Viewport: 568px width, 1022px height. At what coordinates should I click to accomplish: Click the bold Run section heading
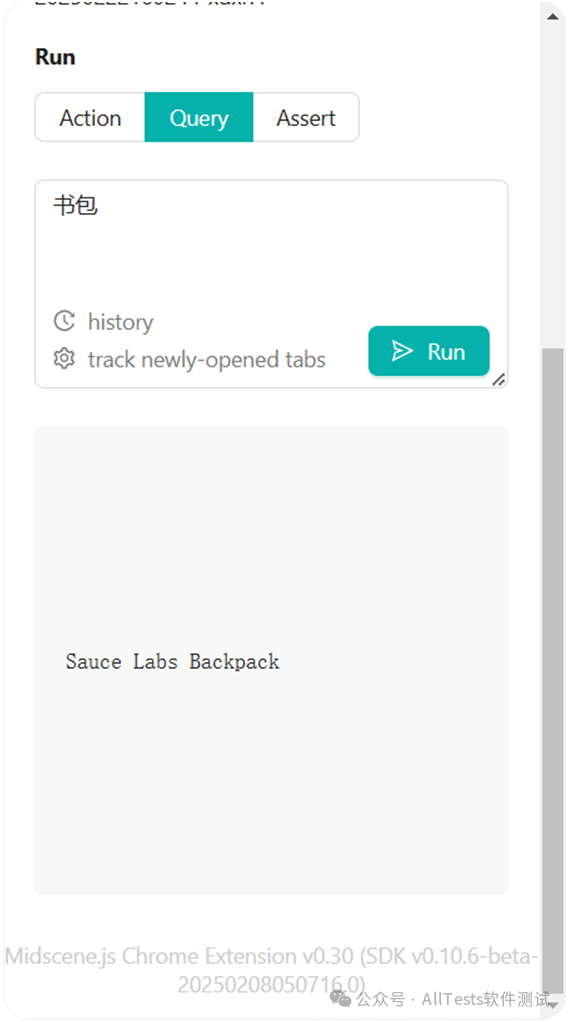[55, 57]
